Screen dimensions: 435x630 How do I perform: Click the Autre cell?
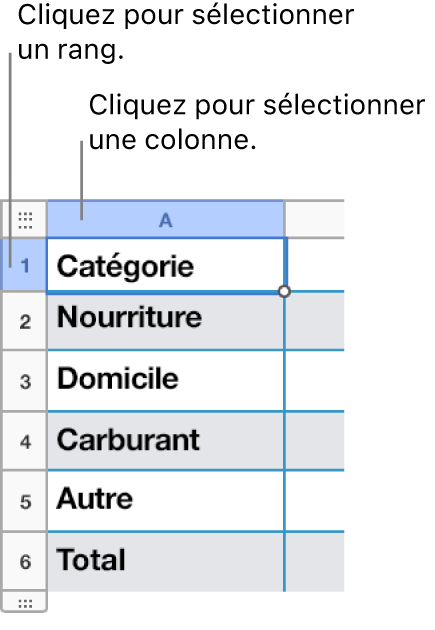(x=165, y=501)
